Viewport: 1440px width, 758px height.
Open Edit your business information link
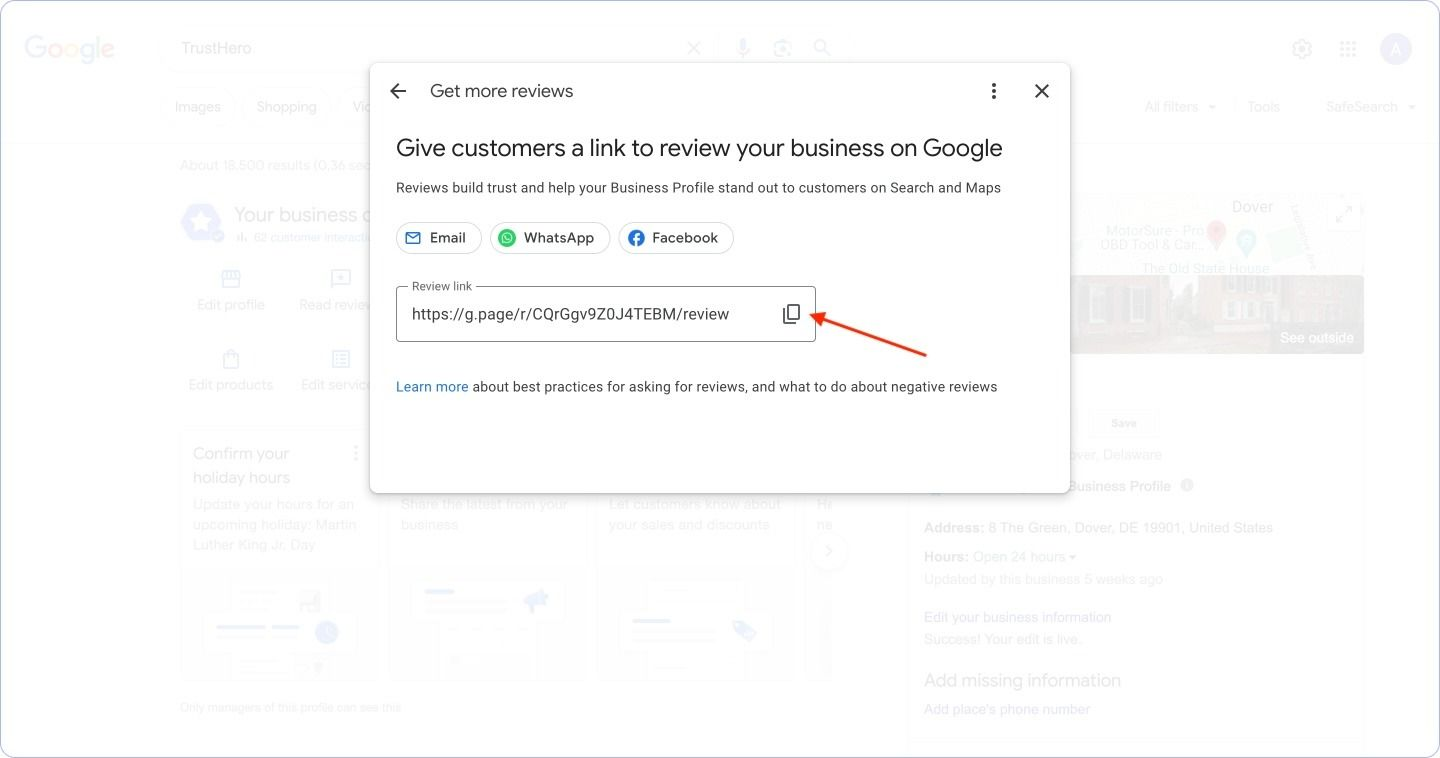coord(1017,617)
